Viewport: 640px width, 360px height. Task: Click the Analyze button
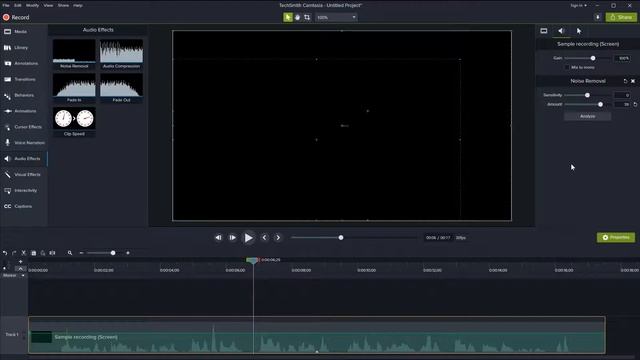[x=587, y=116]
